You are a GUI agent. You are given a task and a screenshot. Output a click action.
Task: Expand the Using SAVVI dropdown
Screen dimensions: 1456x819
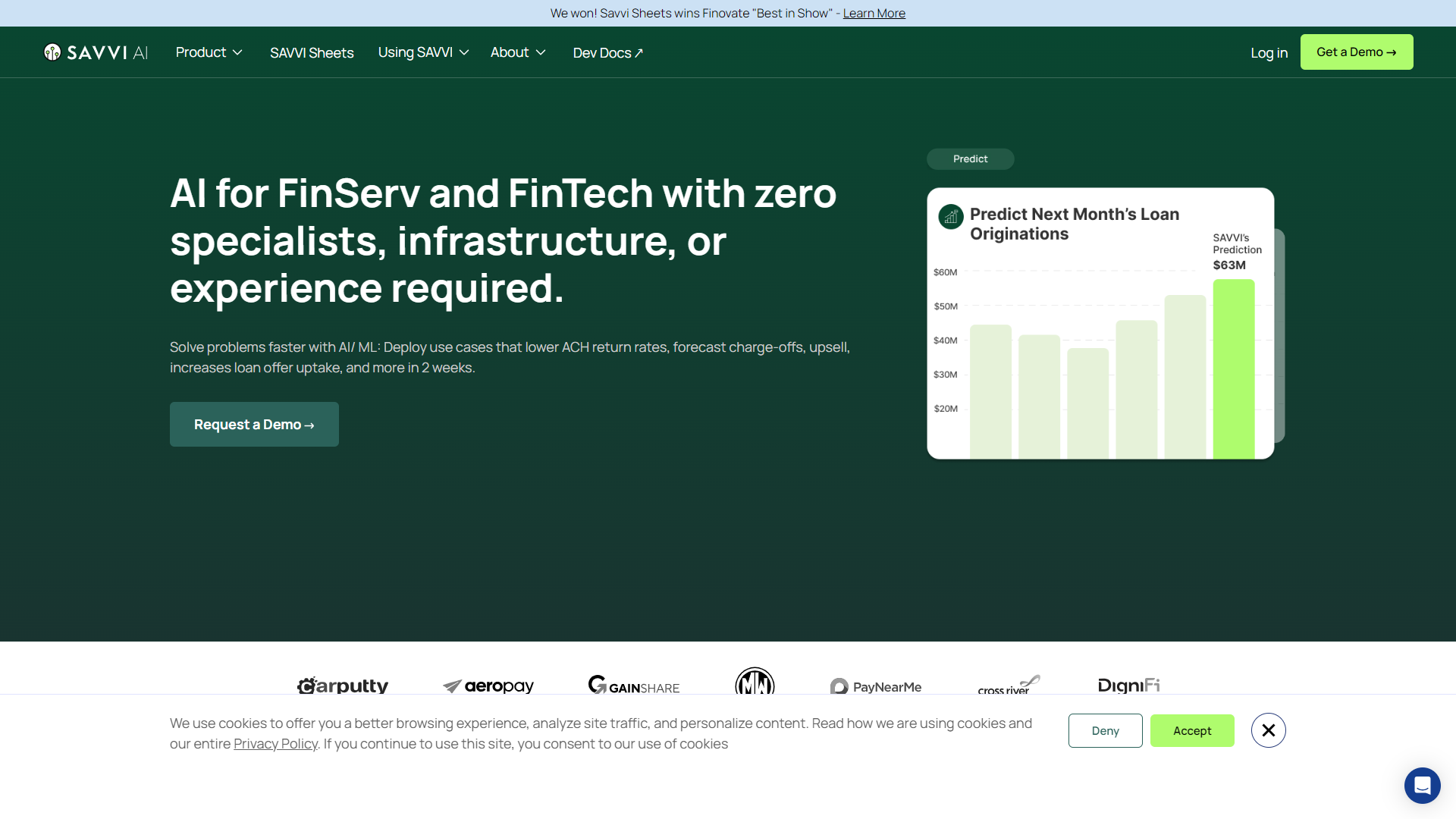[422, 52]
